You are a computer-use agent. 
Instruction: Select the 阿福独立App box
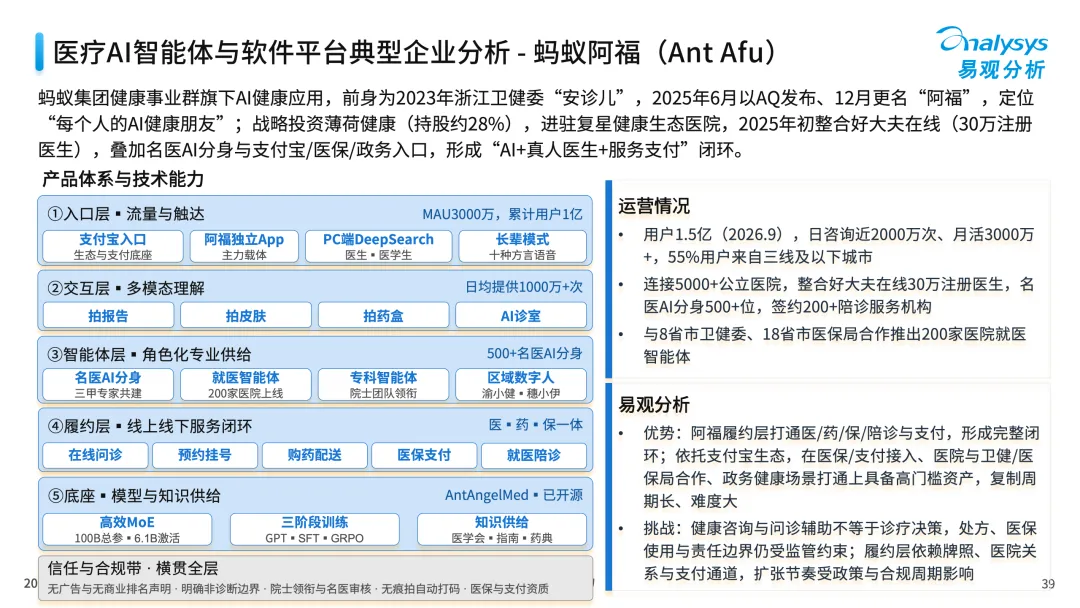244,247
